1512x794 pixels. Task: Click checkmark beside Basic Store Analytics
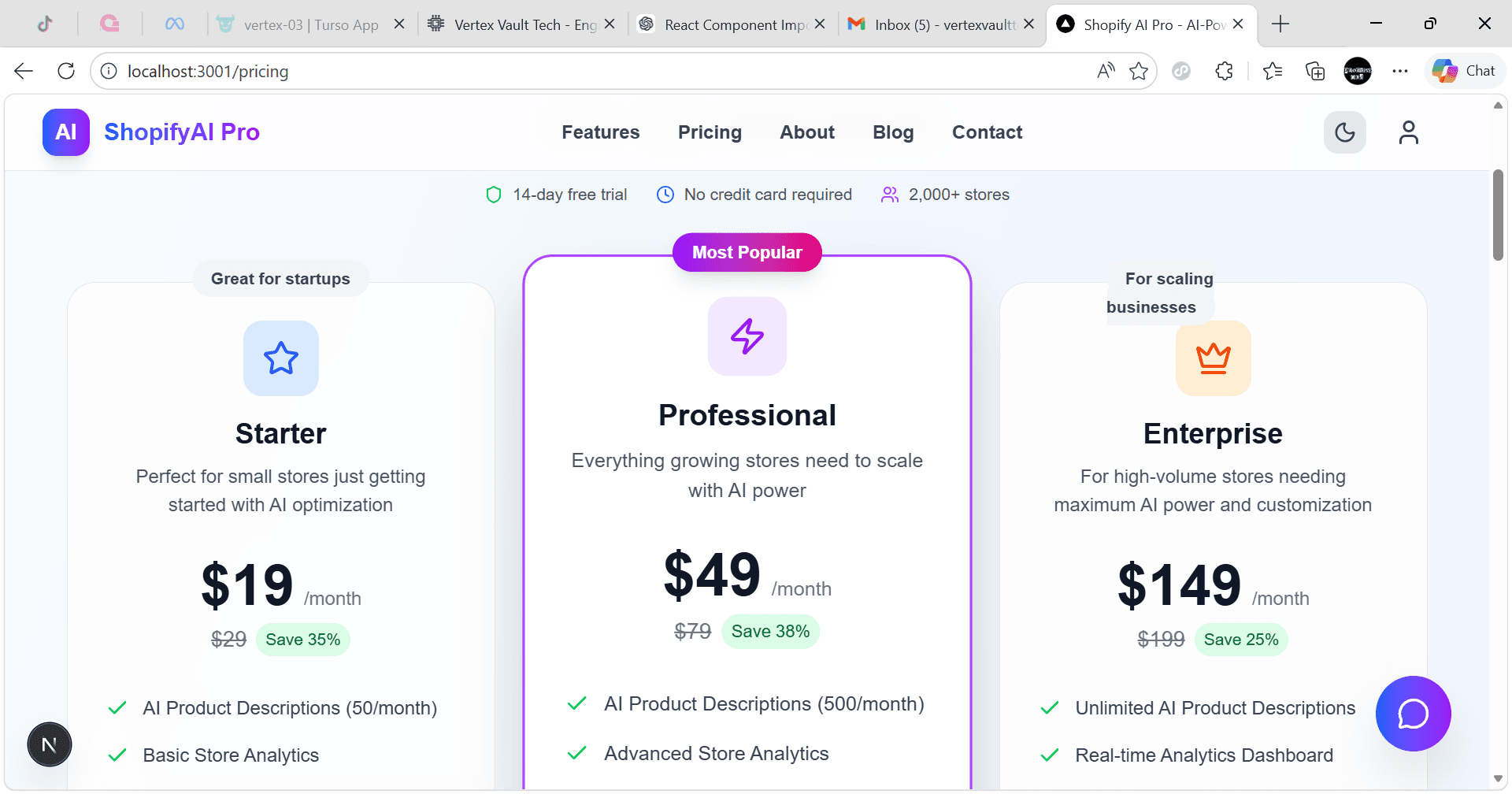(117, 755)
